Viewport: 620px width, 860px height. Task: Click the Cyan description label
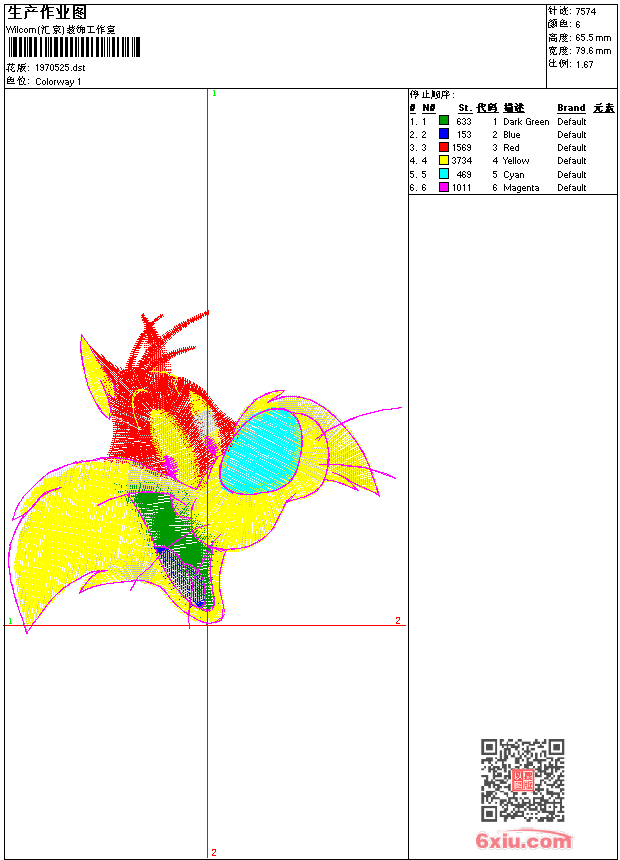tap(514, 174)
